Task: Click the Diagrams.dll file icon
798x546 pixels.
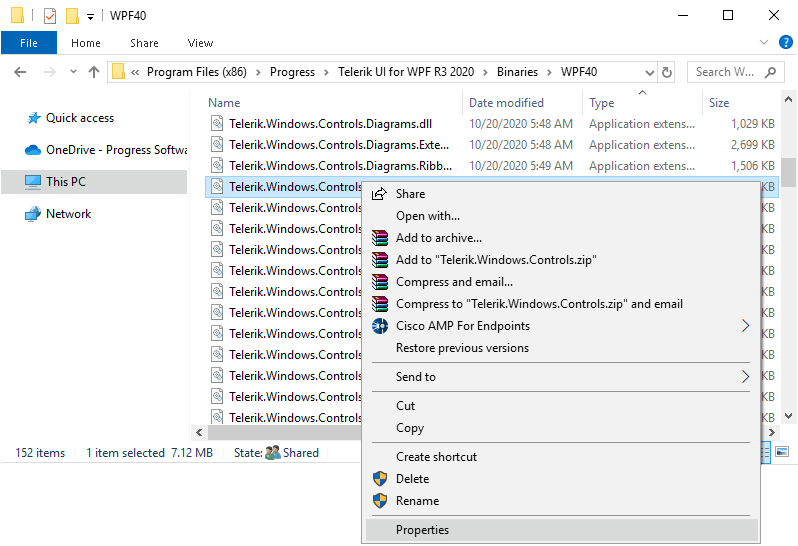Action: pyautogui.click(x=217, y=124)
